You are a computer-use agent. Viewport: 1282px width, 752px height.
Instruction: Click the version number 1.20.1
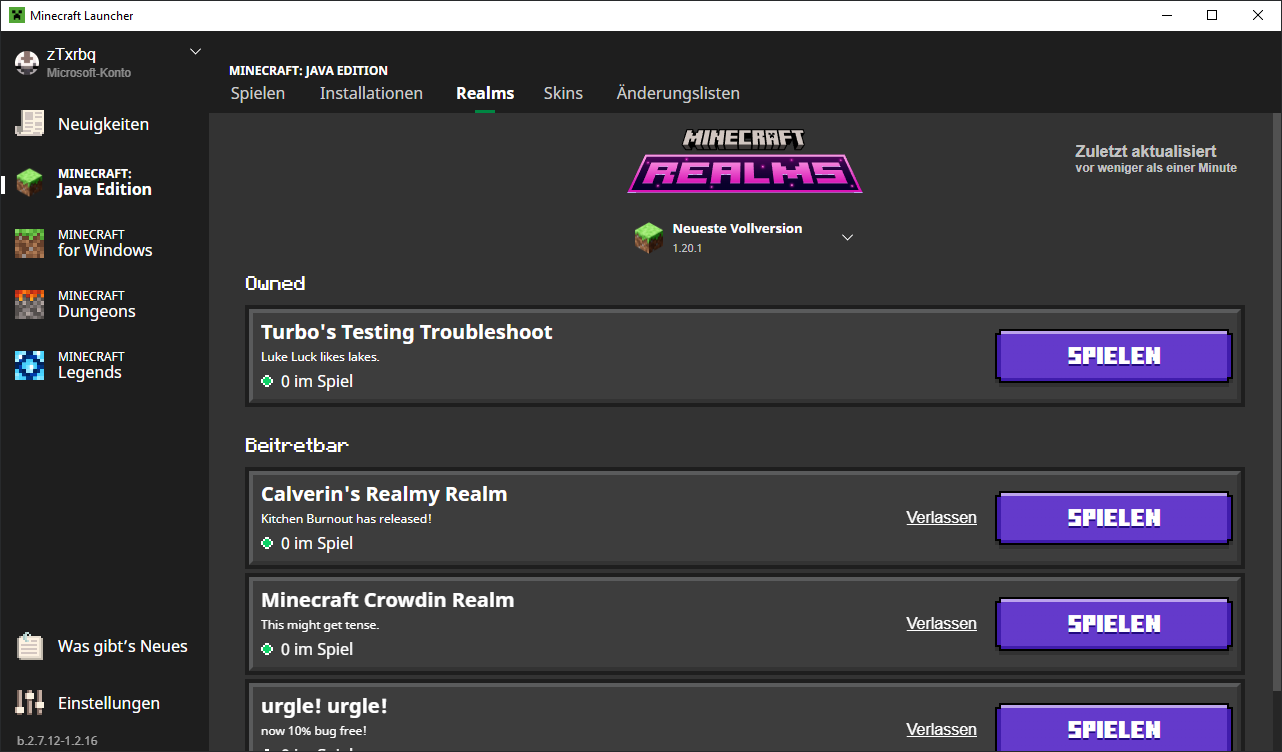(x=687, y=248)
